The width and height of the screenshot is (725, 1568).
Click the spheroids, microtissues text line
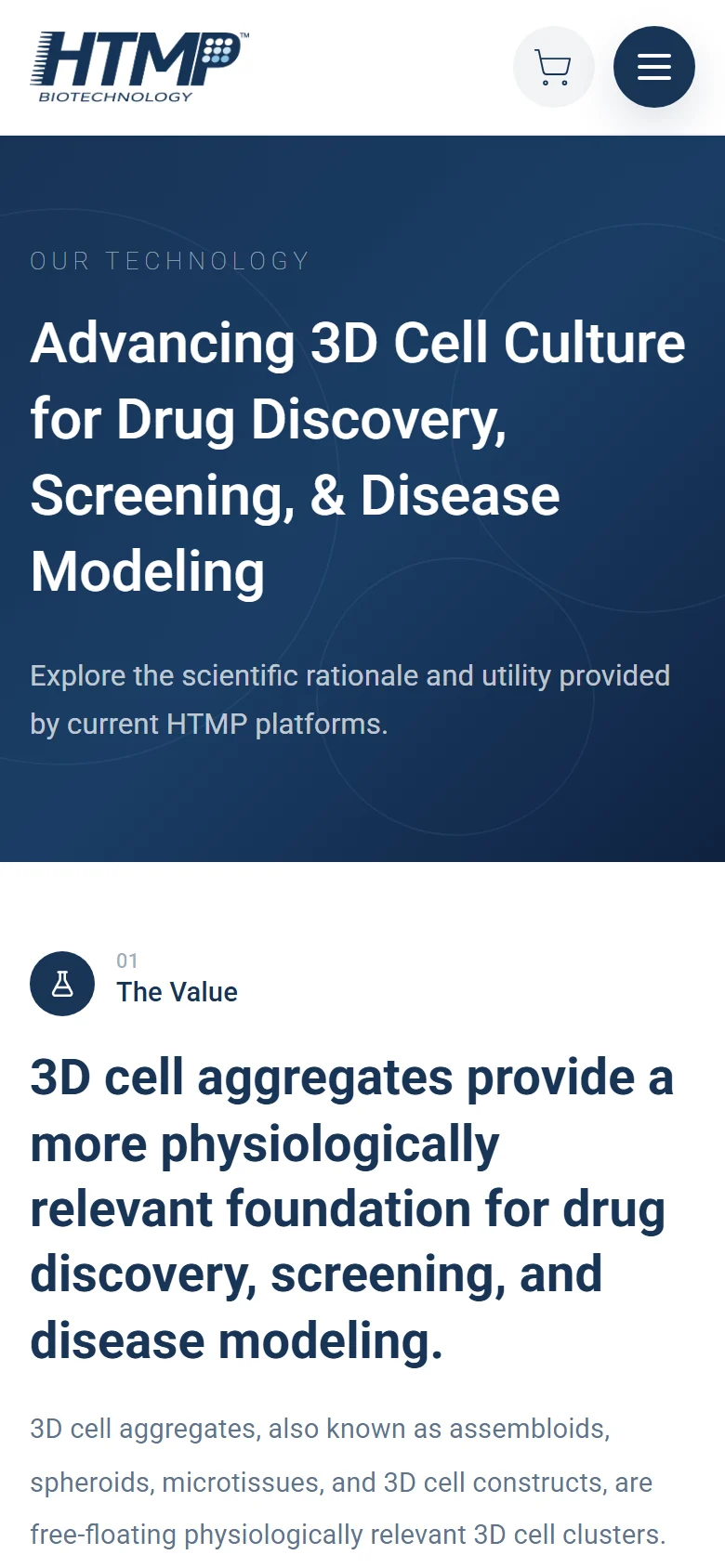(x=341, y=1482)
